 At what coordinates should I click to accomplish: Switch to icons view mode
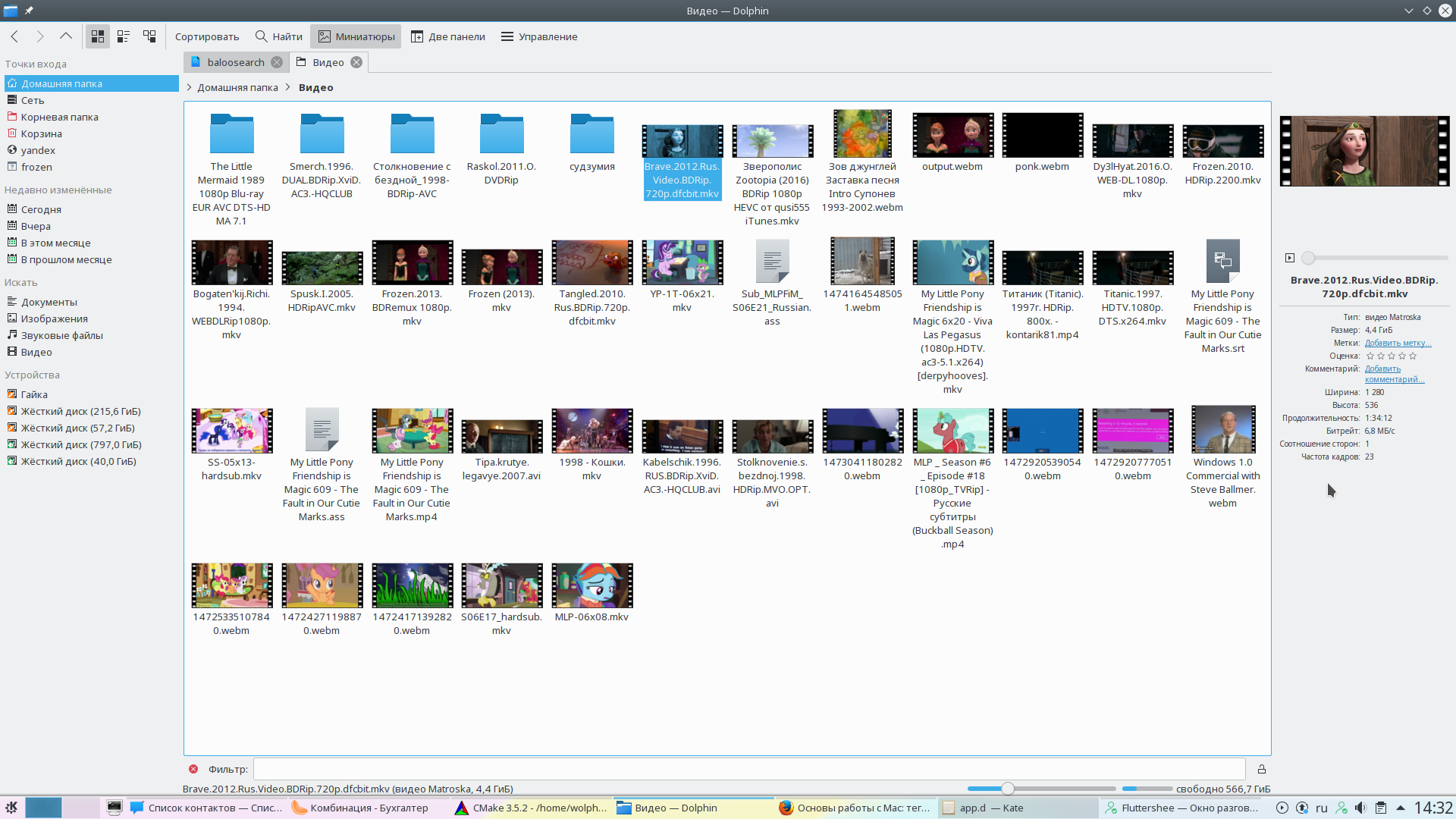(x=98, y=36)
